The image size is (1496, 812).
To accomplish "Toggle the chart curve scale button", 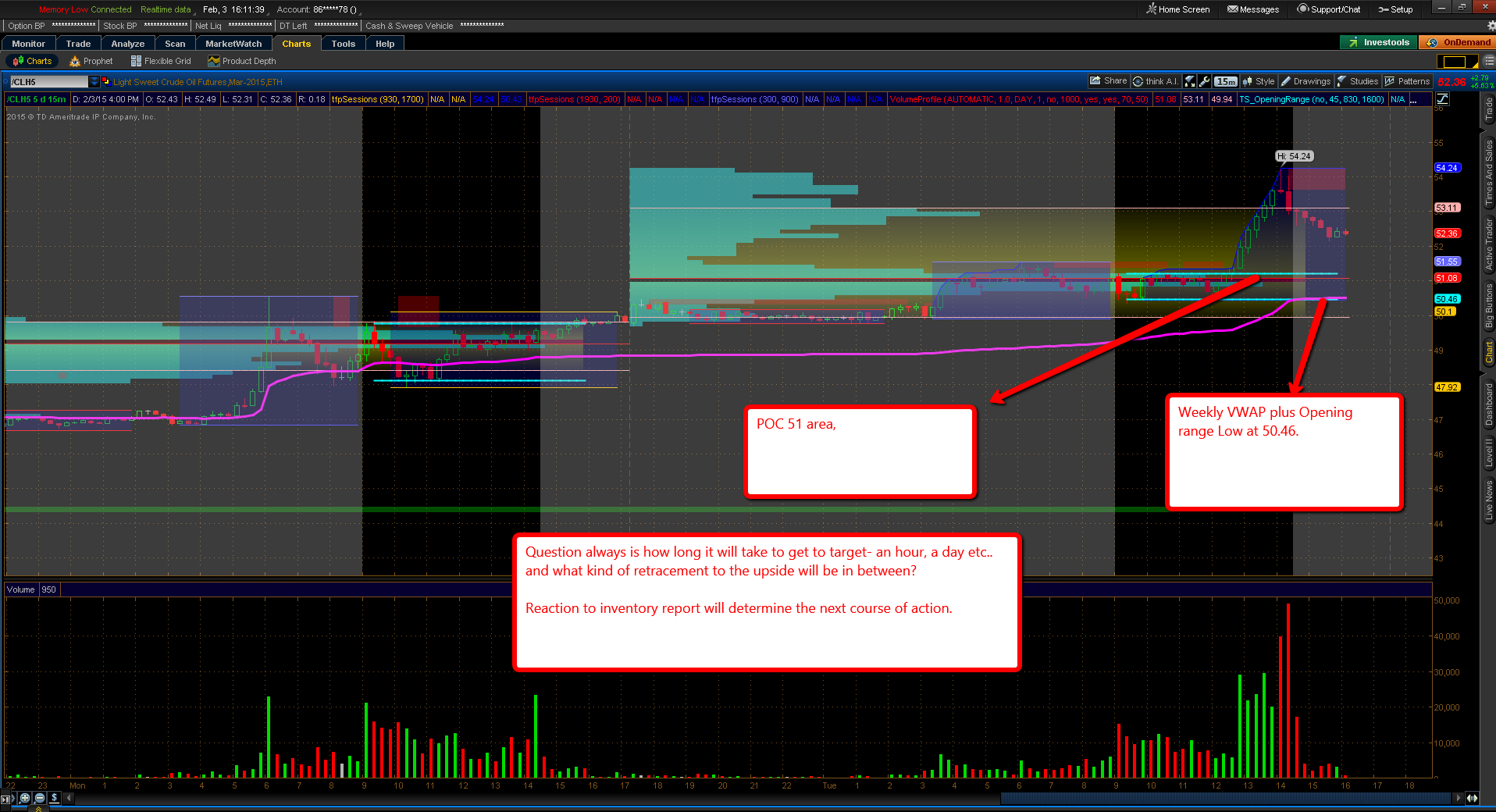I will (1442, 99).
